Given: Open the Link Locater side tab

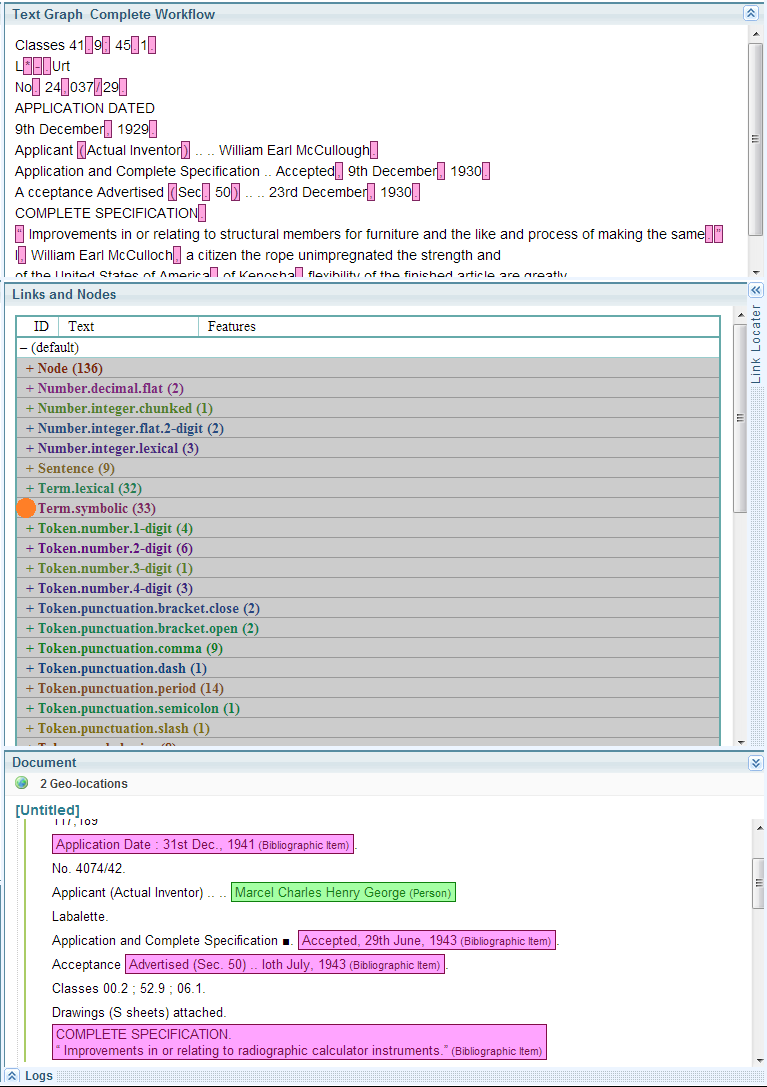Looking at the screenshot, I should point(756,345).
